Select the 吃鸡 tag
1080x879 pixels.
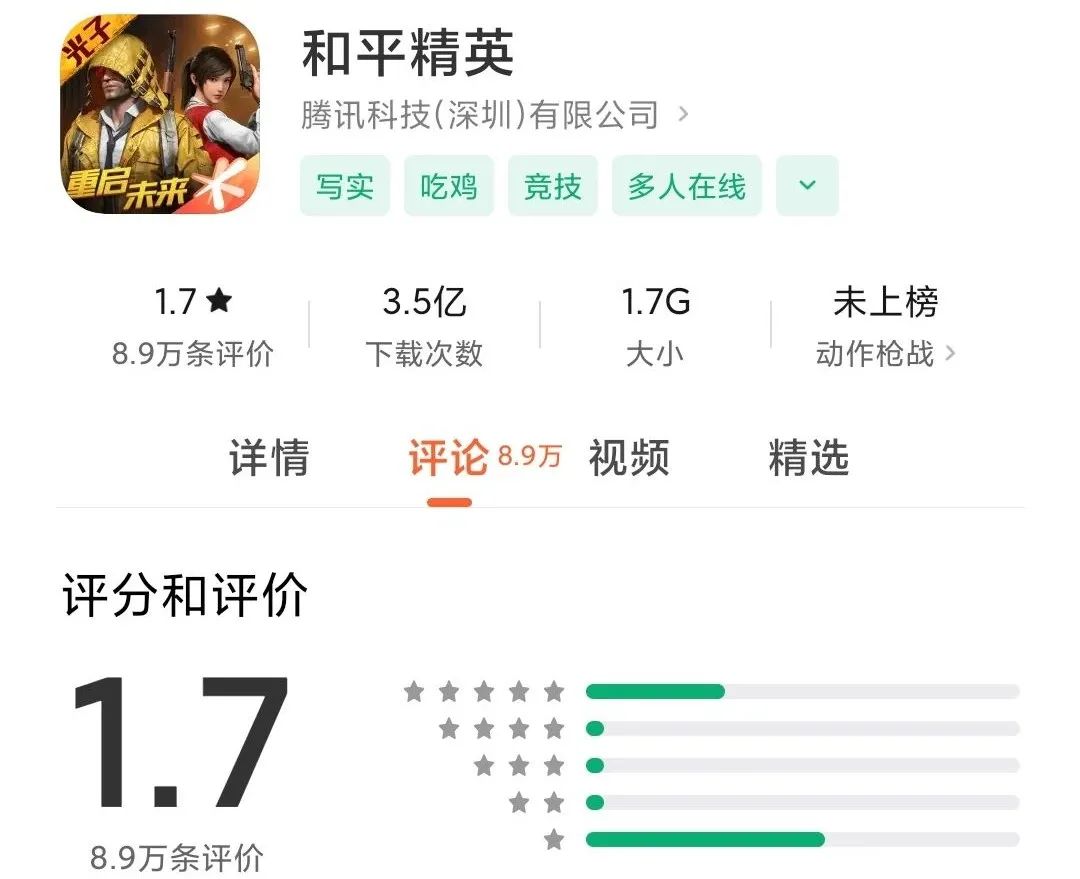tap(448, 185)
